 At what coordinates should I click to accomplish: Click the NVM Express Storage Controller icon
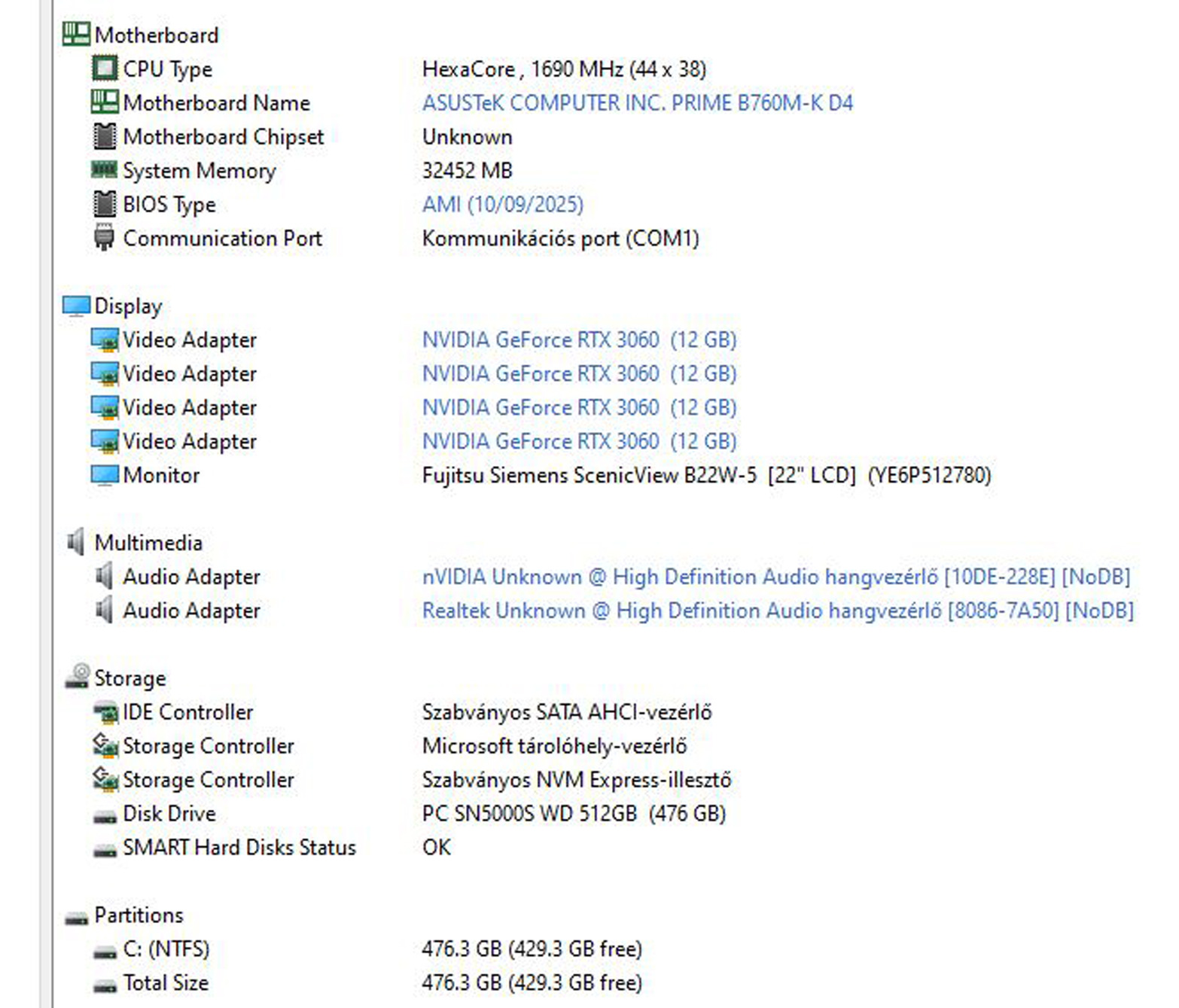click(105, 779)
